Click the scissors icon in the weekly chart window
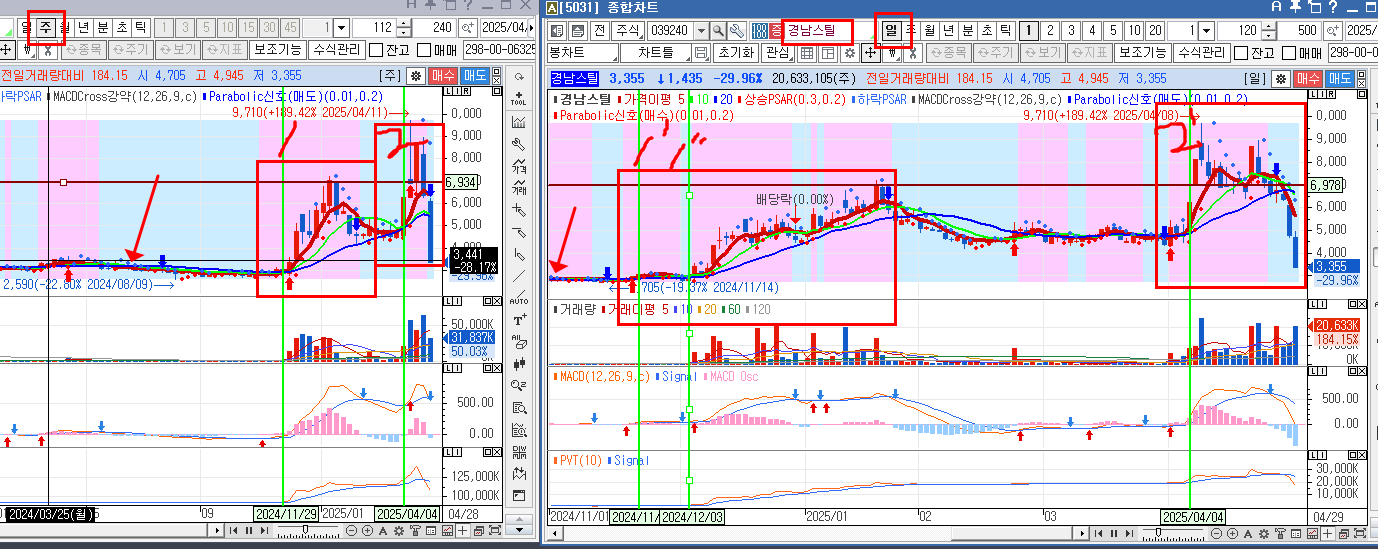Viewport: 1378px width, 549px height. tap(48, 50)
